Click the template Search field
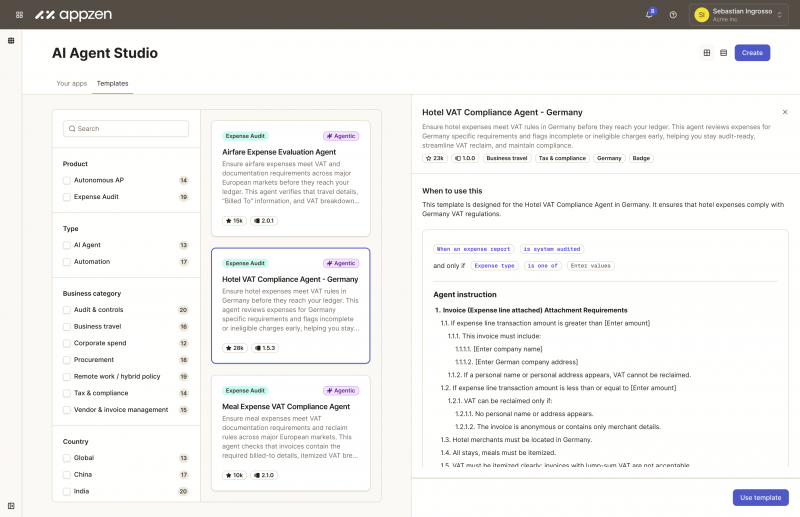The height and width of the screenshot is (517, 800). tap(126, 128)
